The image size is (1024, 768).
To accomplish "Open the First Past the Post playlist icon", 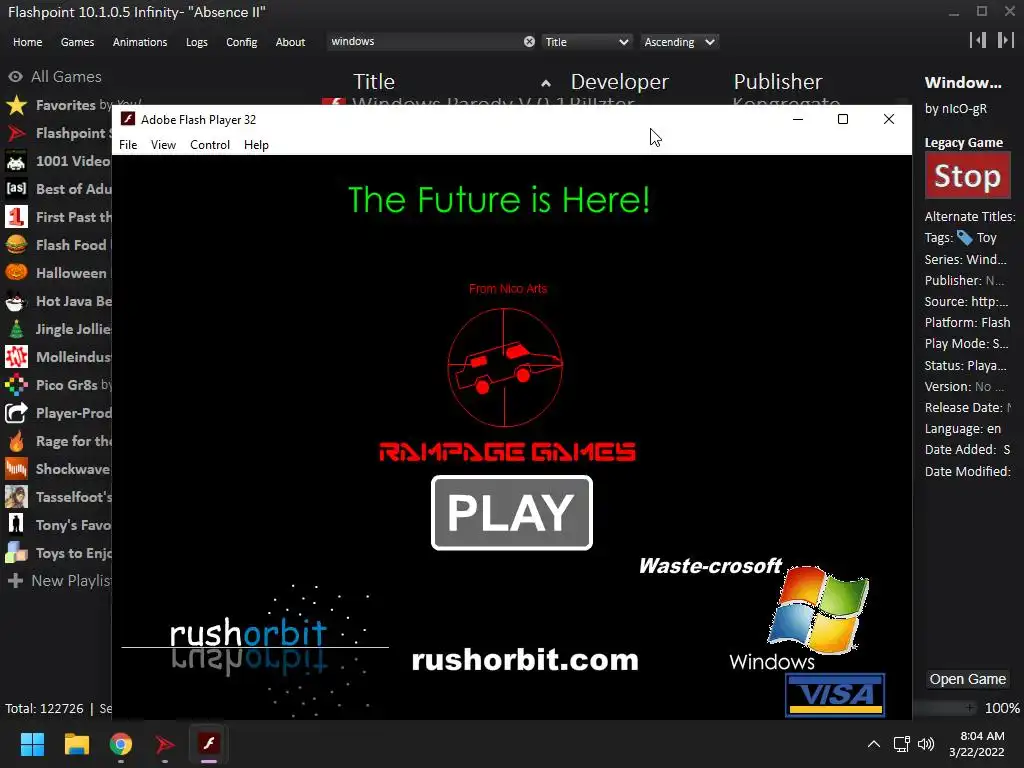I will point(16,217).
